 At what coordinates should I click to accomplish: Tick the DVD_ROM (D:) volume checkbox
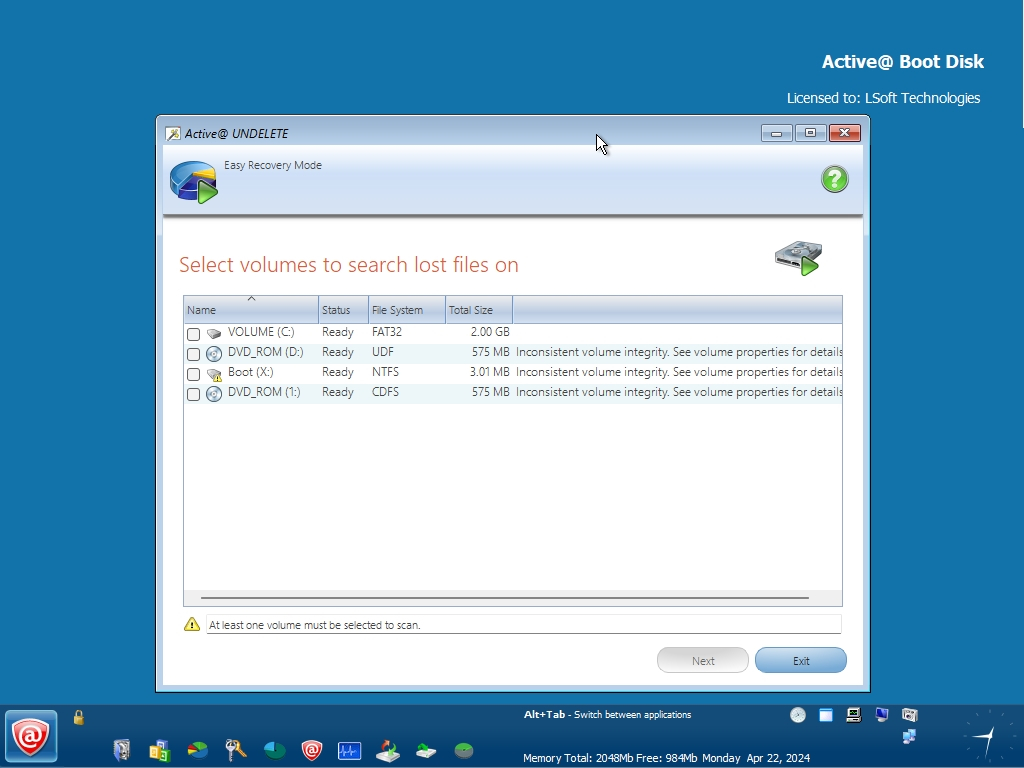pyautogui.click(x=194, y=354)
